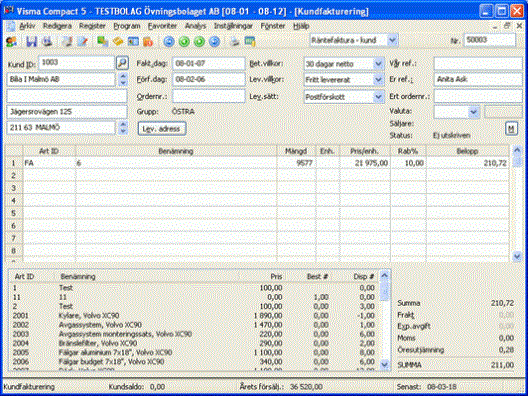The width and height of the screenshot is (528, 396).
Task: Click the Ordernr. input field
Action: (x=209, y=96)
